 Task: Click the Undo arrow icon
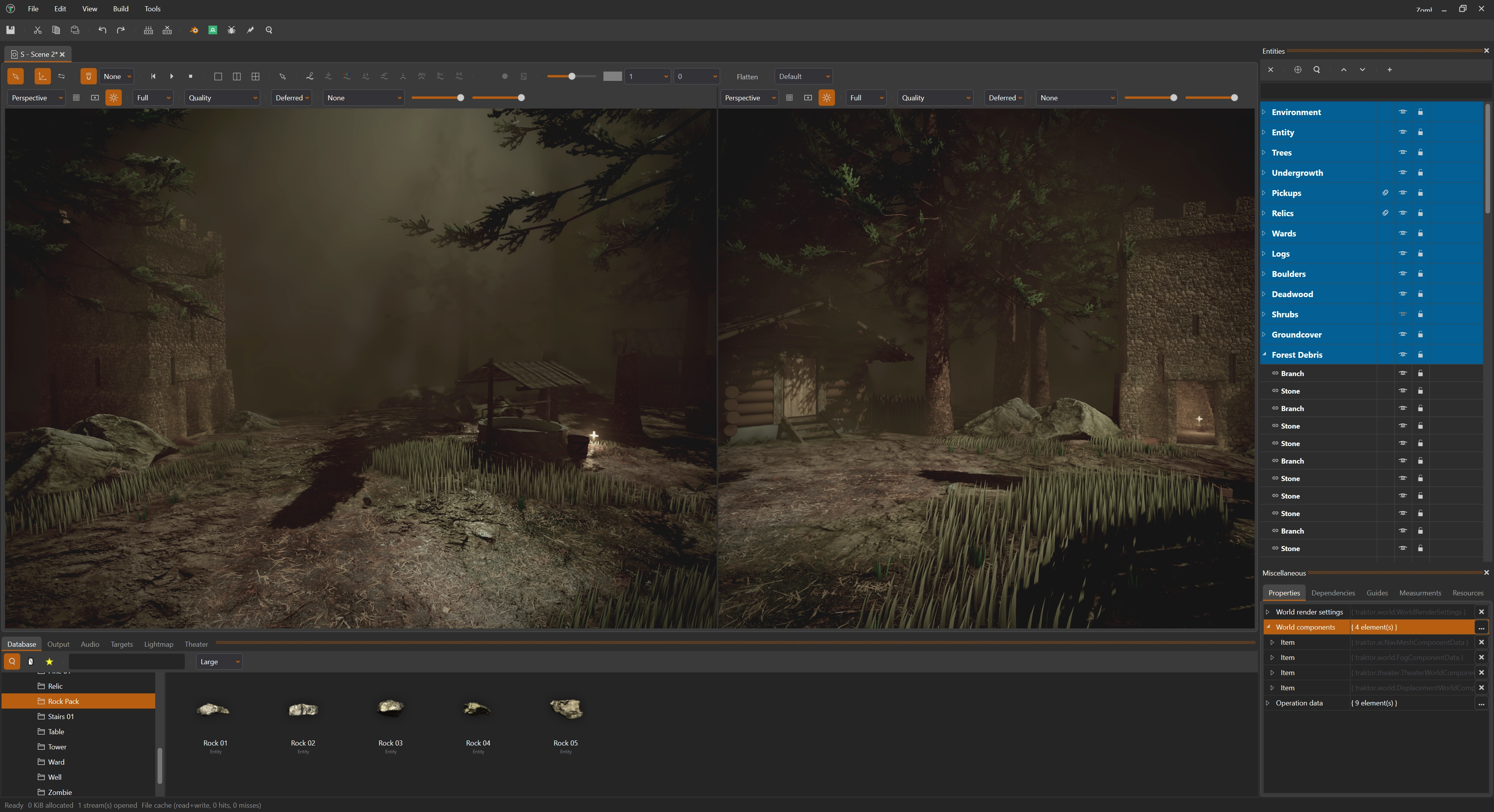102,30
